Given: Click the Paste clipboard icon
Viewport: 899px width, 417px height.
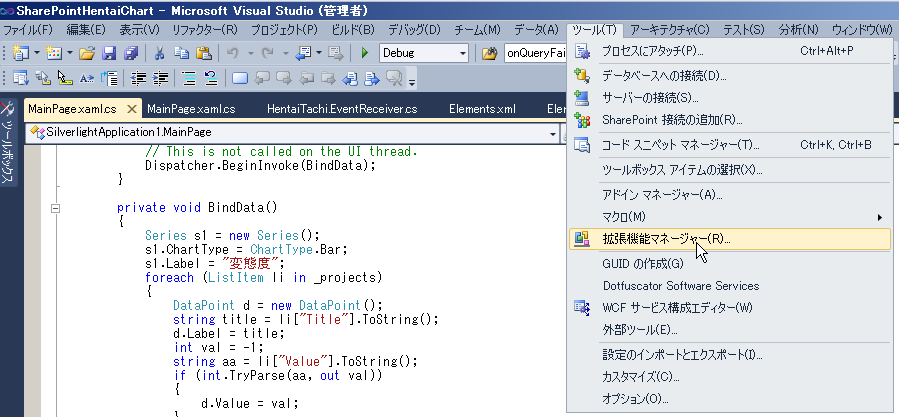Looking at the screenshot, I should coord(204,53).
